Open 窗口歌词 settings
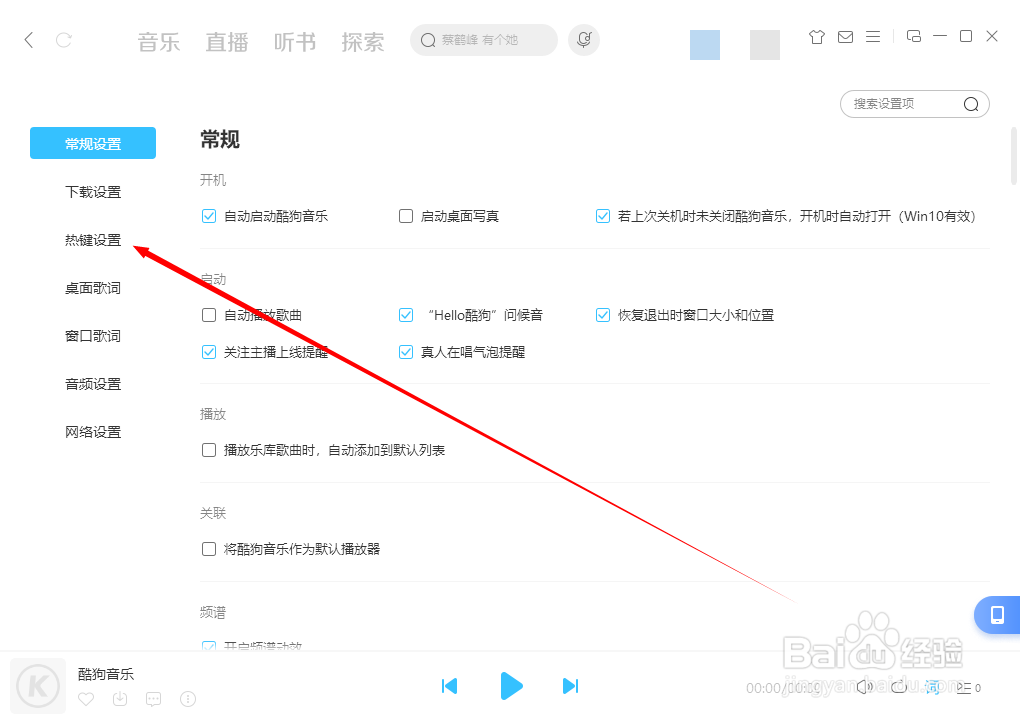This screenshot has height=720, width=1020. click(93, 336)
